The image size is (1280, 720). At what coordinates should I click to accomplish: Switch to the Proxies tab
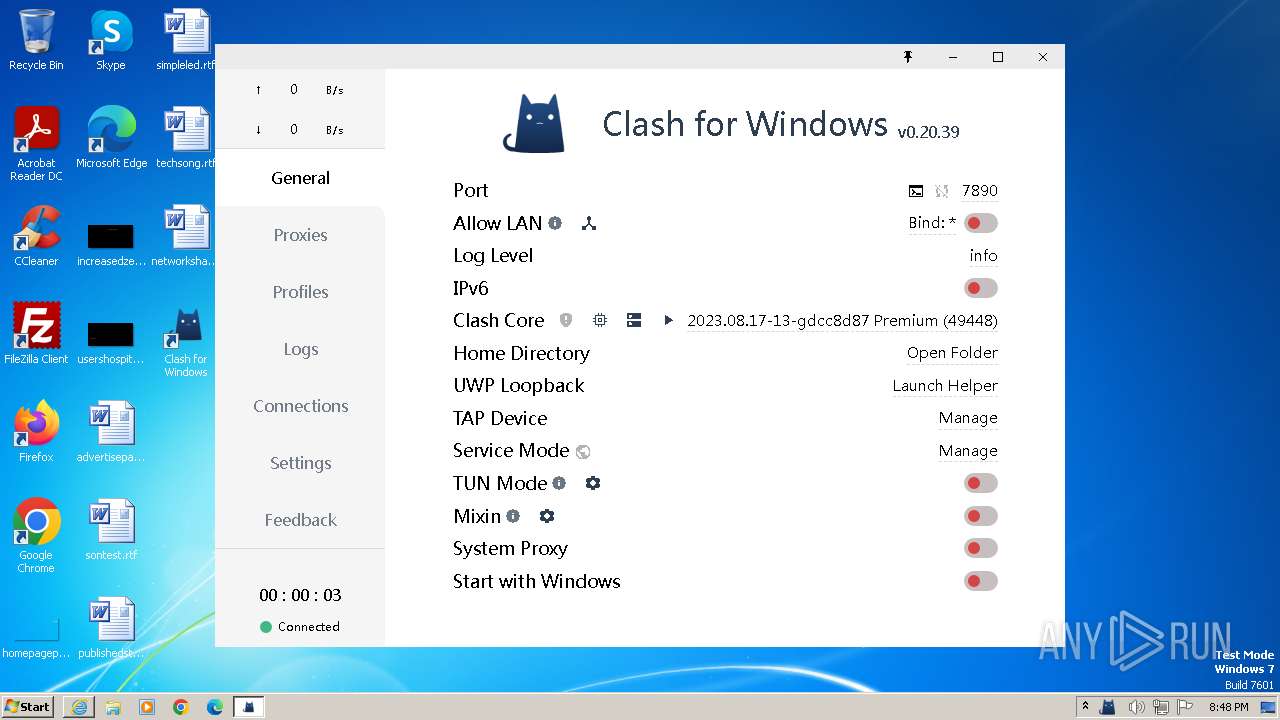click(300, 235)
